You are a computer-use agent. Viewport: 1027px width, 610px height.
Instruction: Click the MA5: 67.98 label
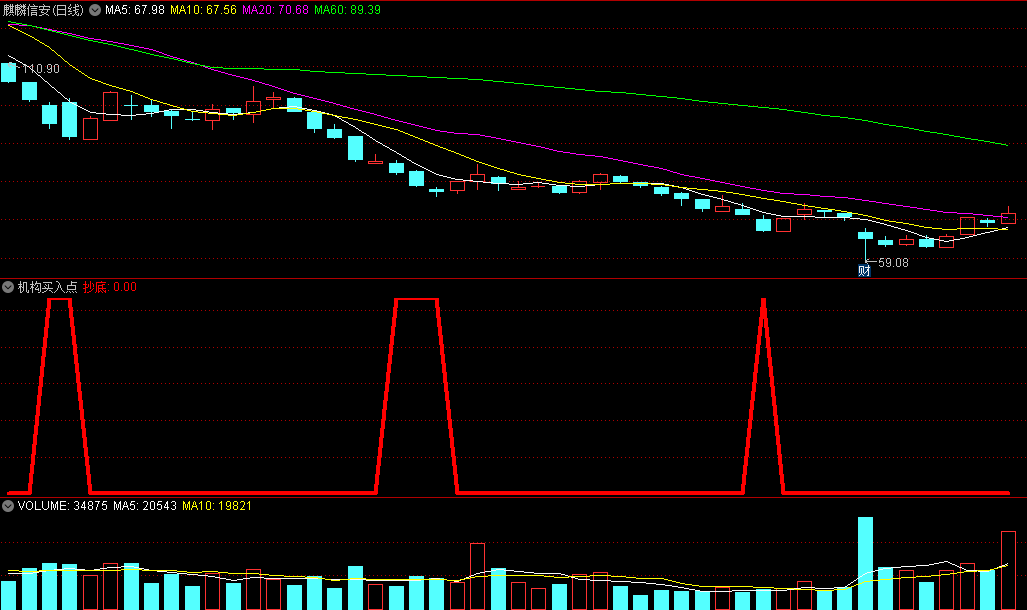pos(134,10)
